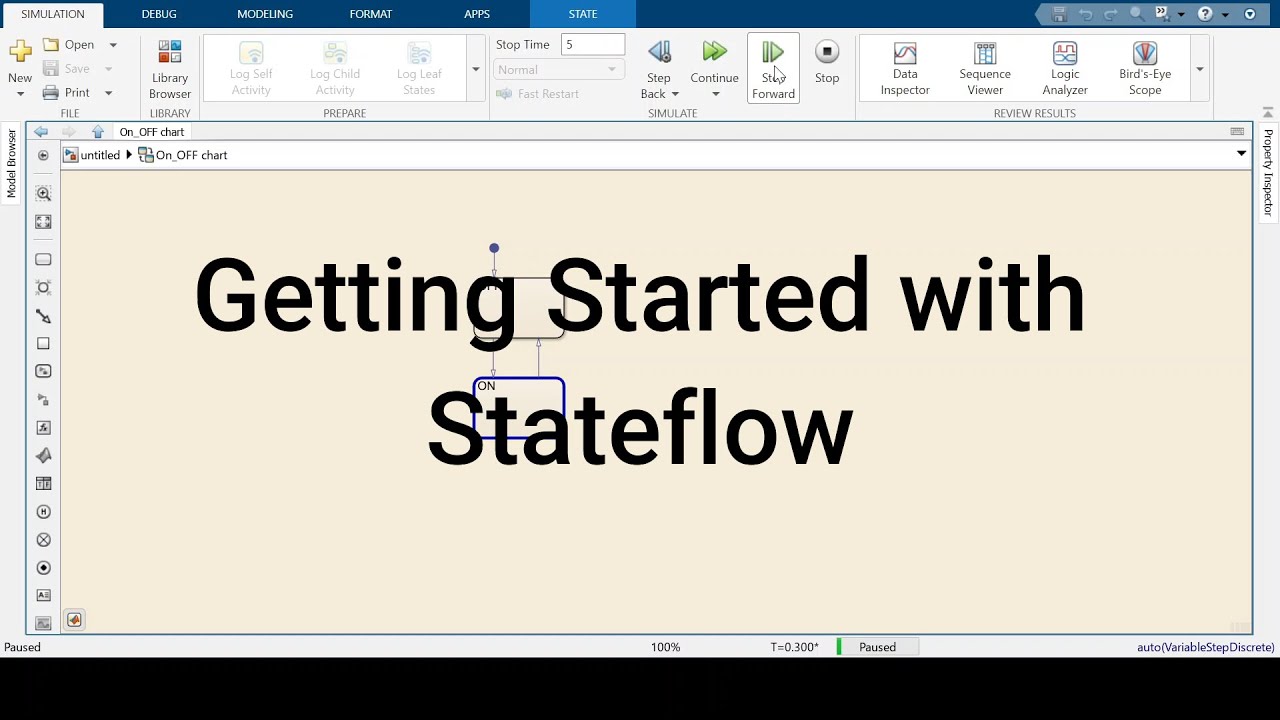Expand the address bar dropdown arrow
Viewport: 1280px width, 720px height.
1241,154
